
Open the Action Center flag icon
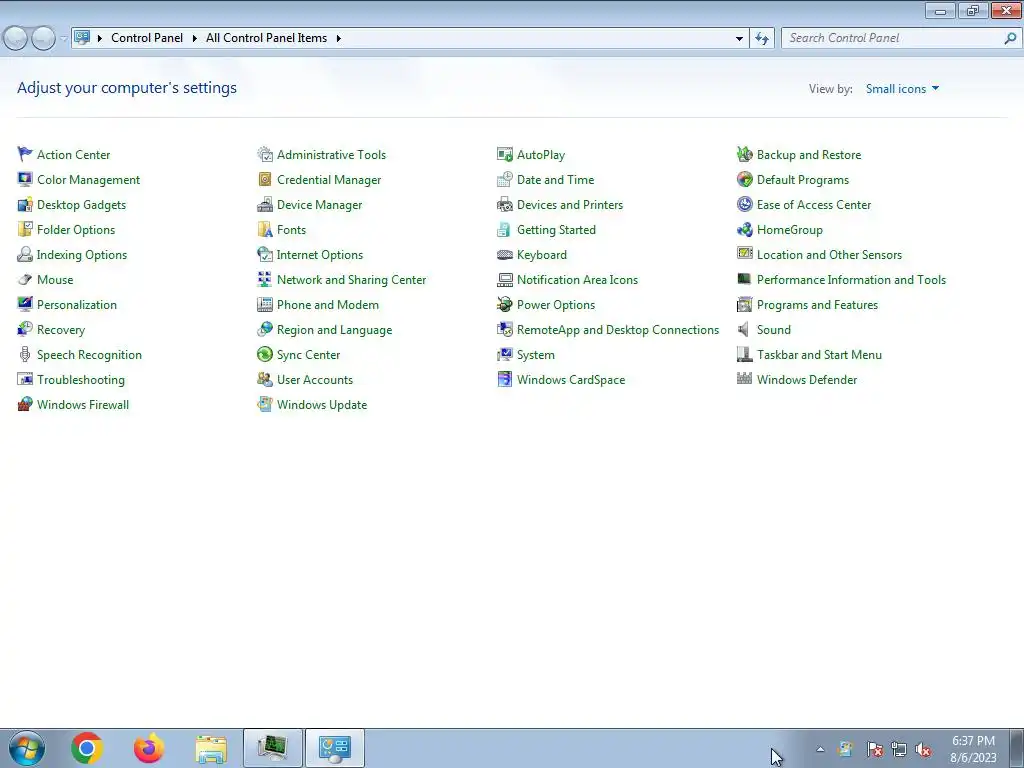(x=25, y=154)
